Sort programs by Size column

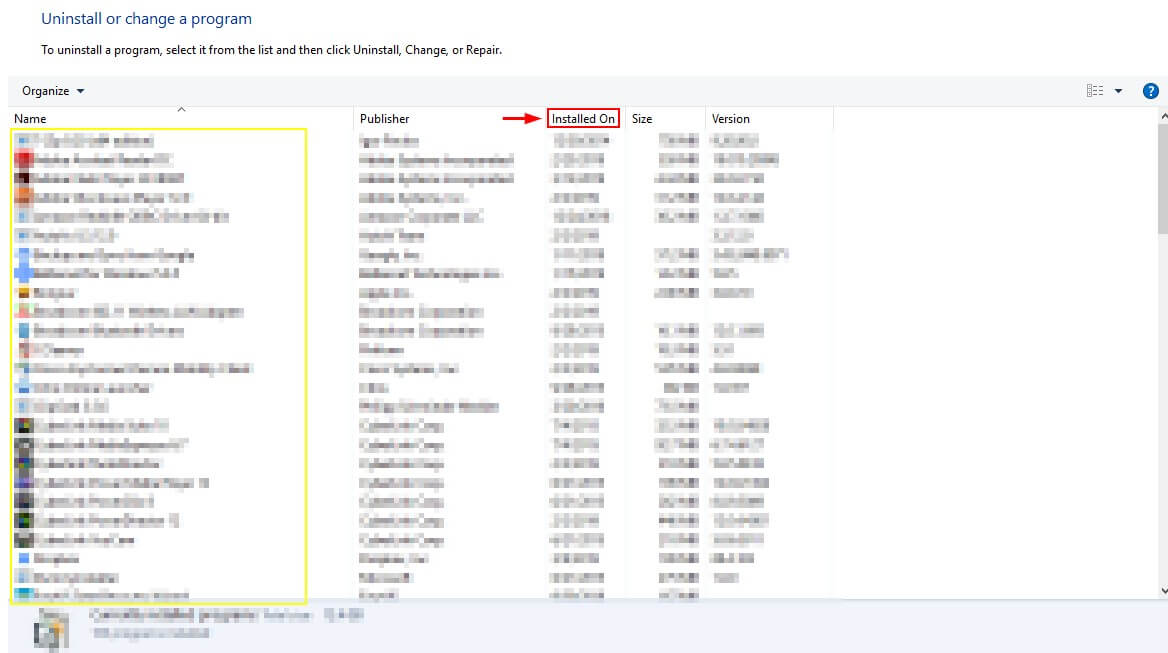click(642, 119)
